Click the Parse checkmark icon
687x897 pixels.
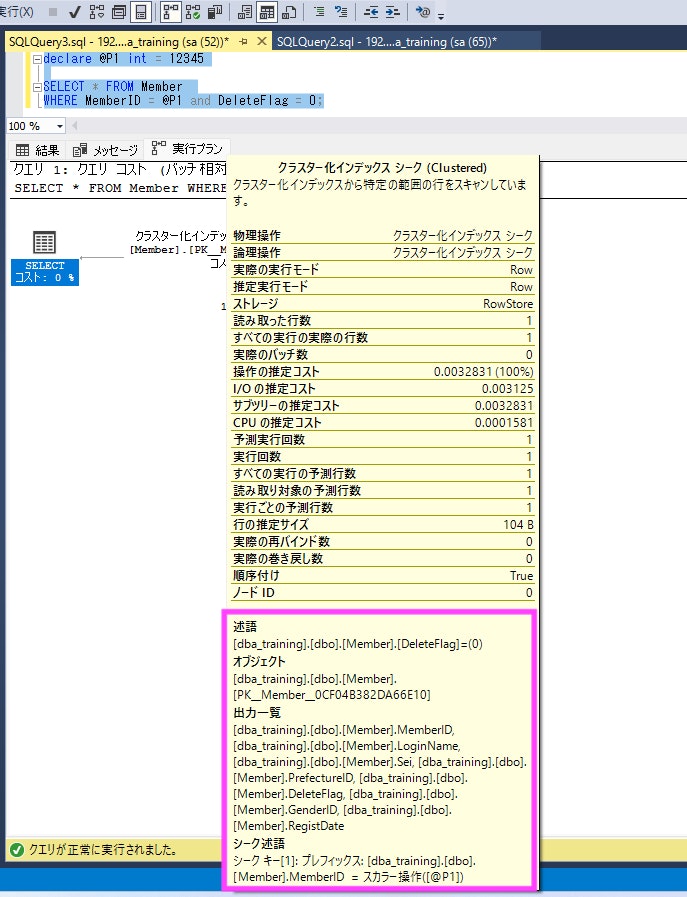click(74, 11)
